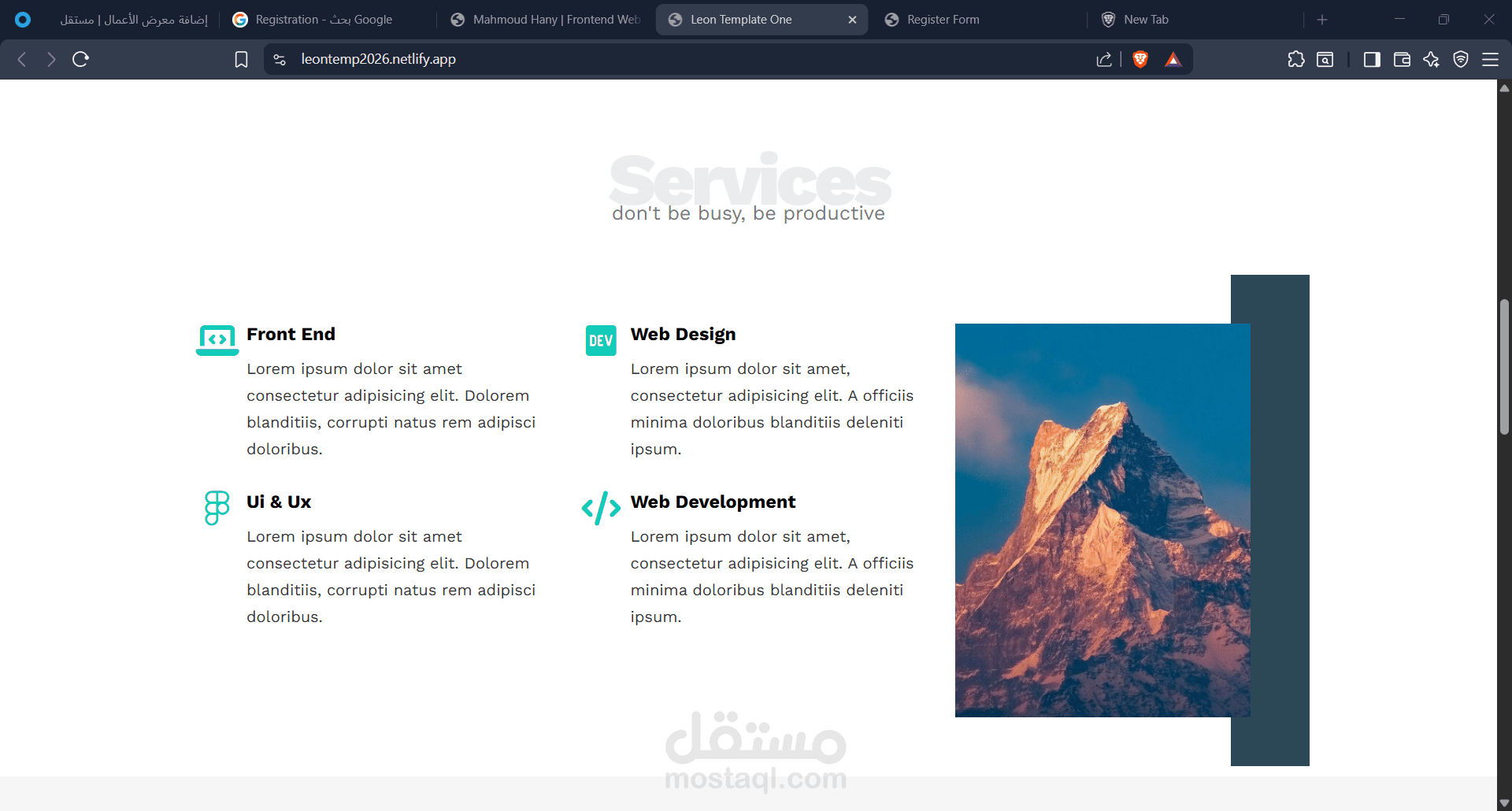Go back to previous page

[x=22, y=59]
